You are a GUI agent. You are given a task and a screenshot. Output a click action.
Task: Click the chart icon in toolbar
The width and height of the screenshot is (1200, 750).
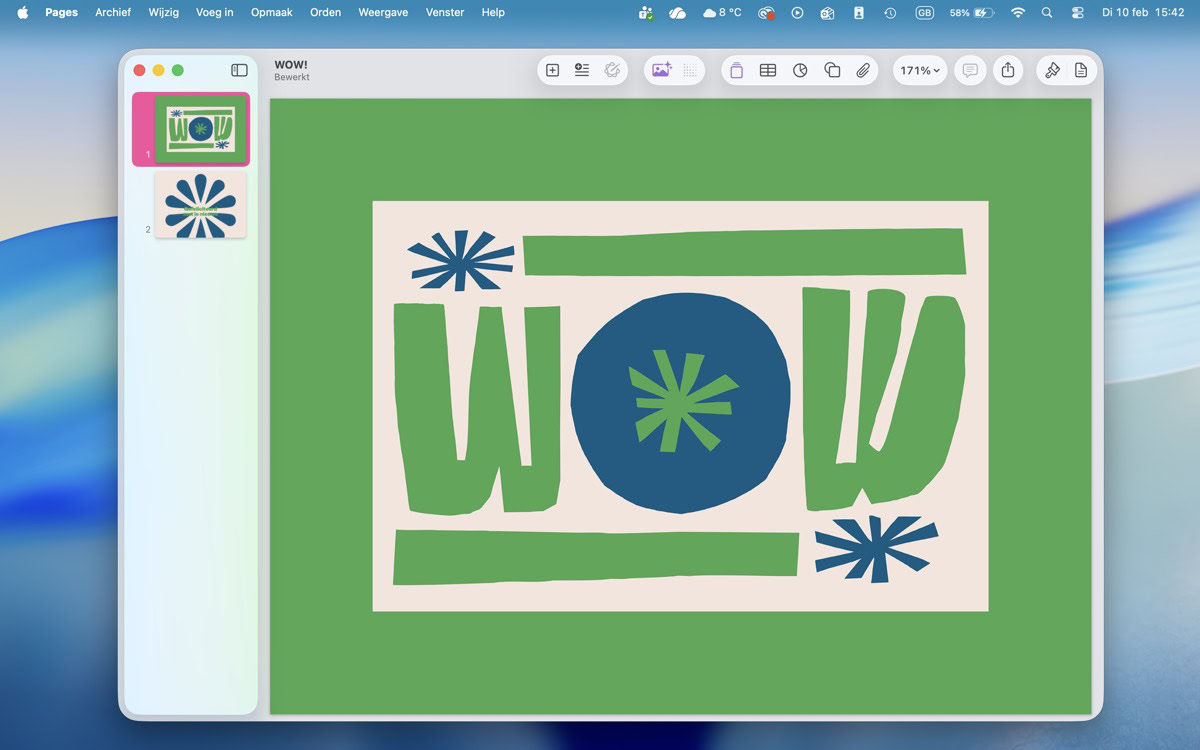[800, 70]
